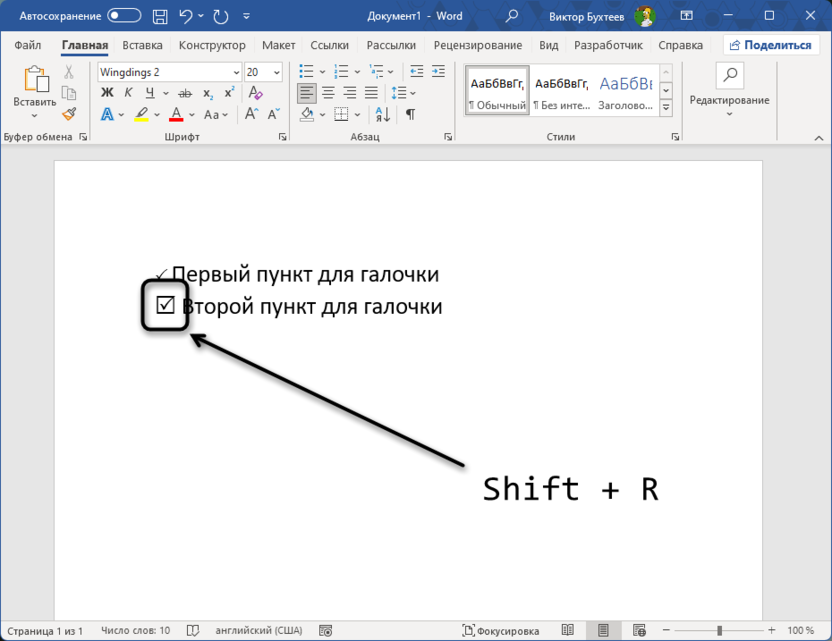Image resolution: width=832 pixels, height=641 pixels.
Task: Select the Обычный style thumbnail
Action: tap(497, 91)
